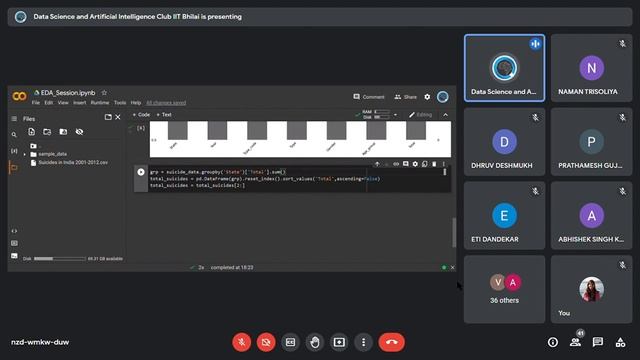Select NAMAN TRISOLIYA's participant tile
The image size is (640, 360).
pos(591,68)
